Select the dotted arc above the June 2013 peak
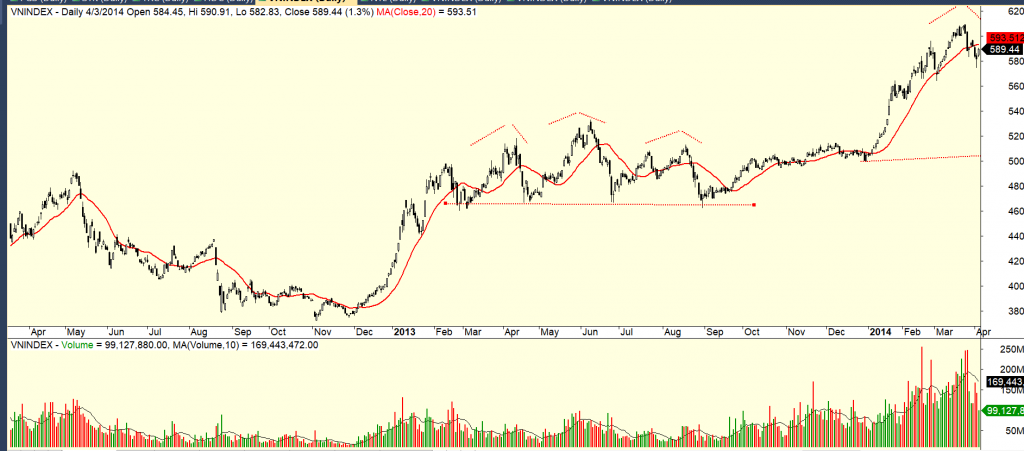Viewport: 1024px width, 451px height. [576, 115]
